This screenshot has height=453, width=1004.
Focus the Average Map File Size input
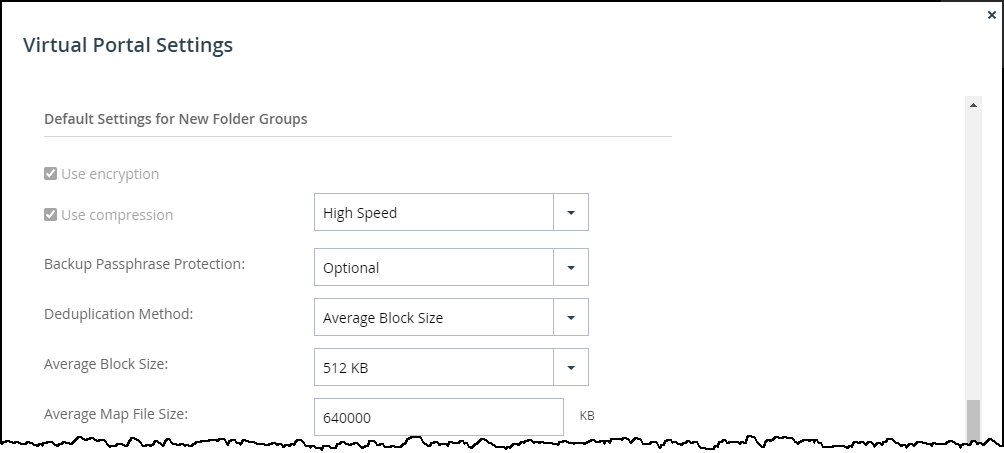click(x=438, y=418)
